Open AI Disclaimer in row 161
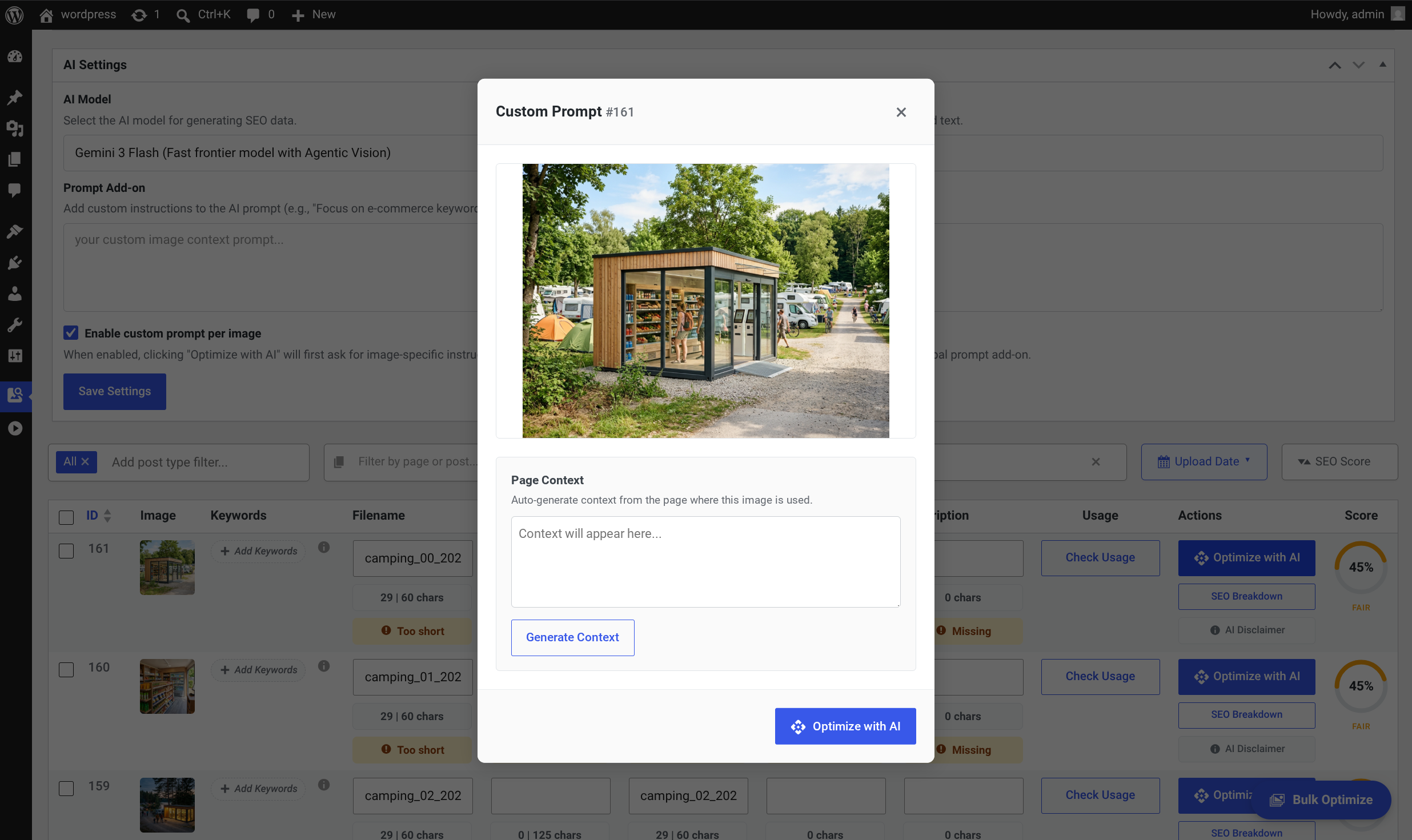Screen dimensions: 1412x840 (1246, 630)
